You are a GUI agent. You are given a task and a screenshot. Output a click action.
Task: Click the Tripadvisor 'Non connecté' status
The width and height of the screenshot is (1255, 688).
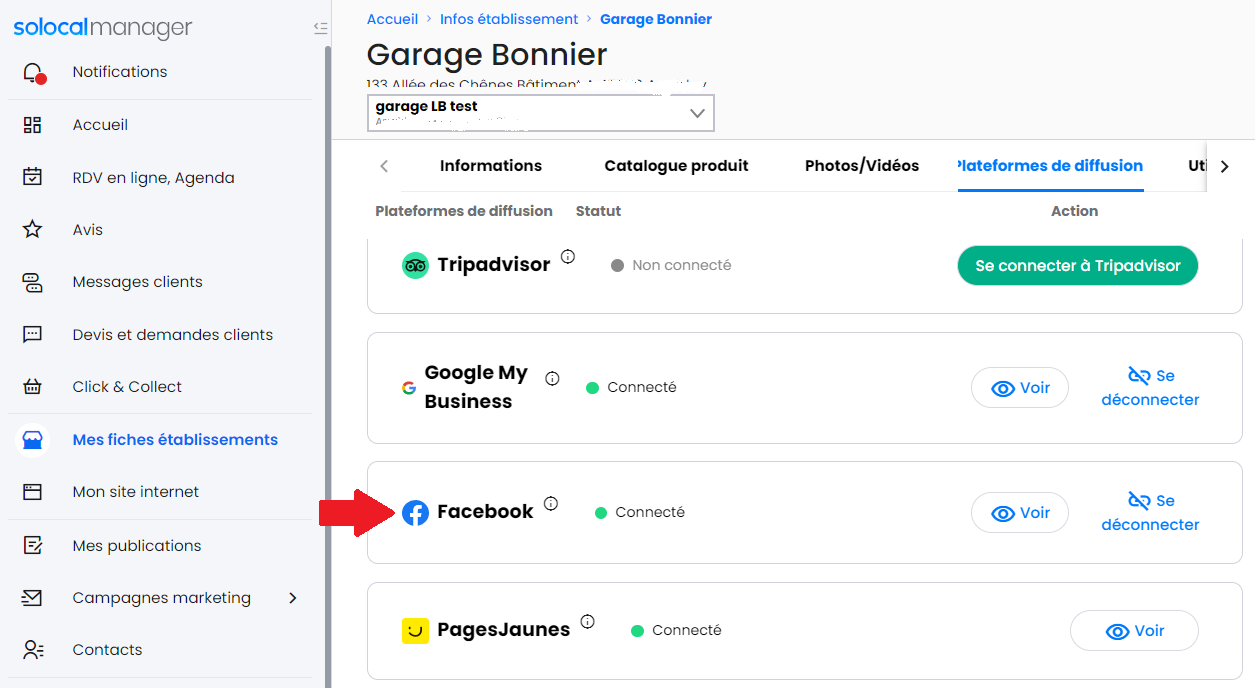(x=671, y=266)
